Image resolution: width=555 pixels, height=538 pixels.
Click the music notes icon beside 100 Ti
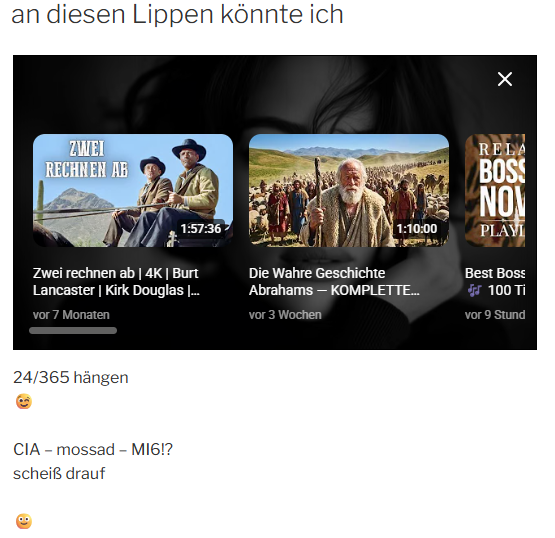pos(474,291)
